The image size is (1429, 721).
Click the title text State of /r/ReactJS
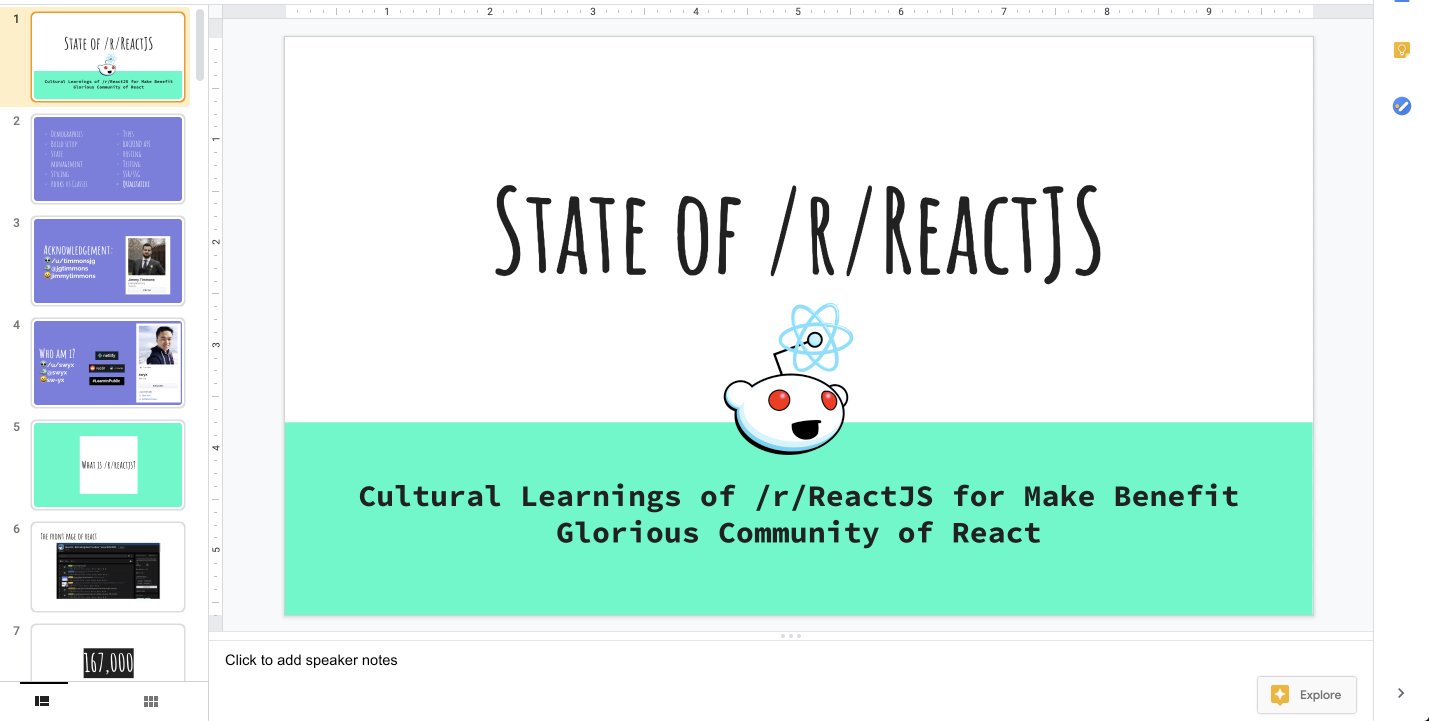coord(798,231)
